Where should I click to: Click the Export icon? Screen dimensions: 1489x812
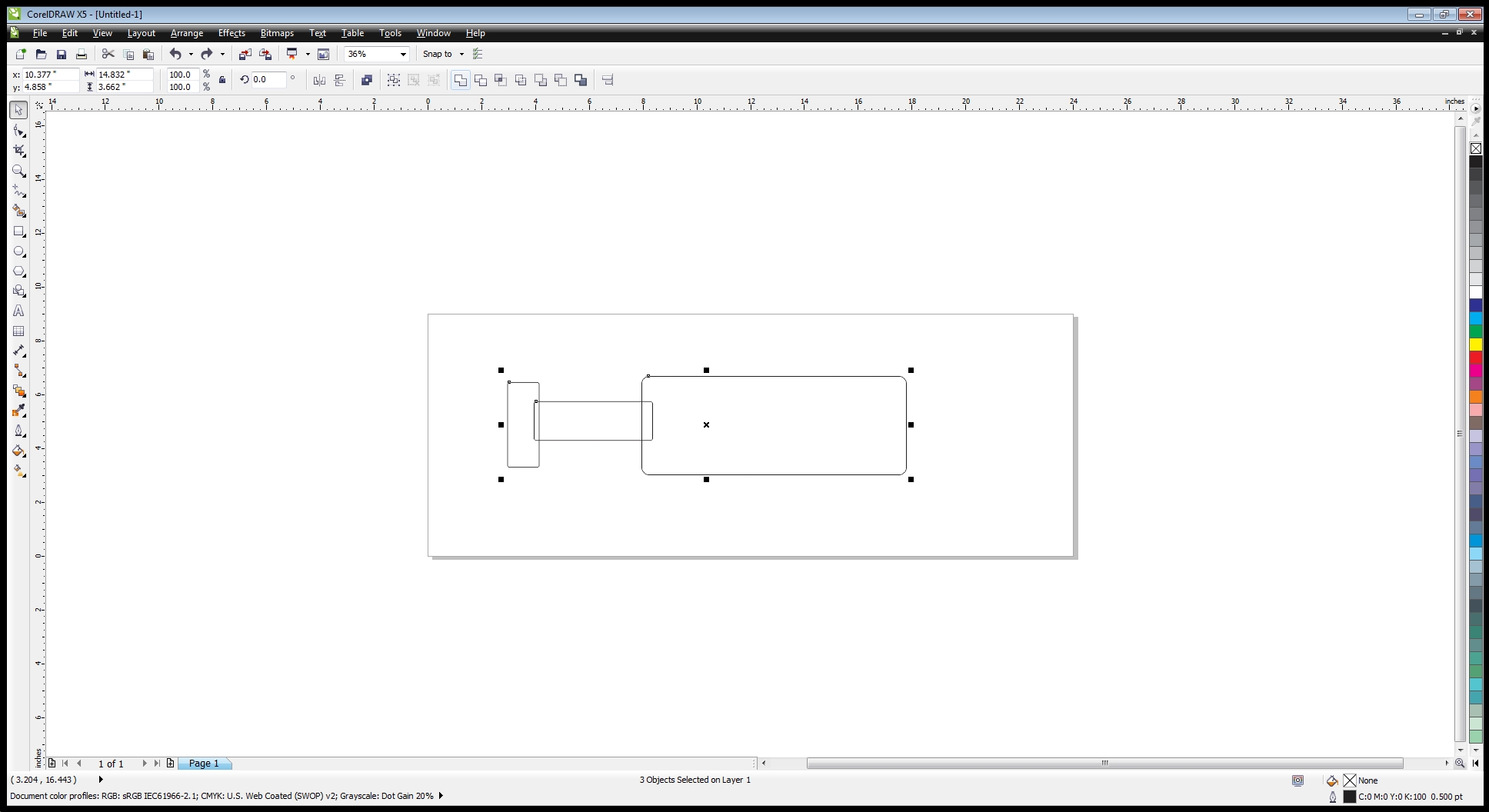(265, 54)
